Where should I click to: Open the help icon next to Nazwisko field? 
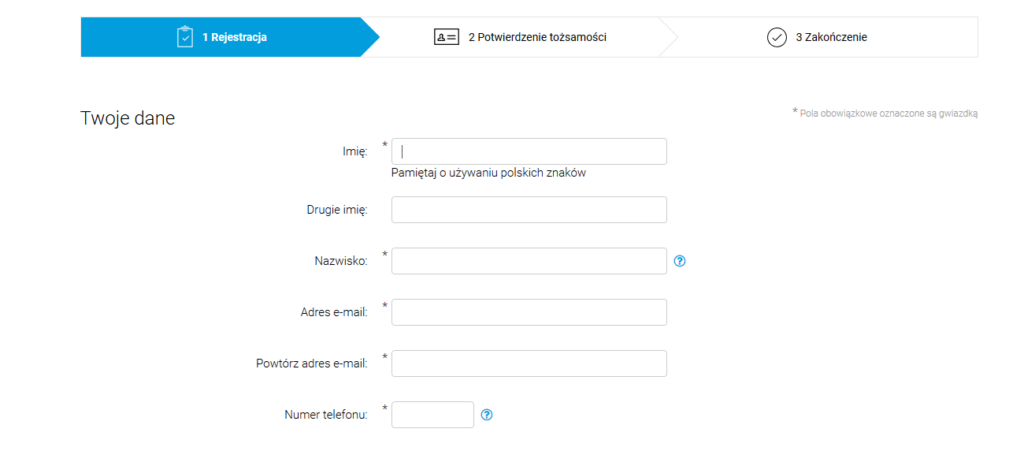tap(680, 261)
